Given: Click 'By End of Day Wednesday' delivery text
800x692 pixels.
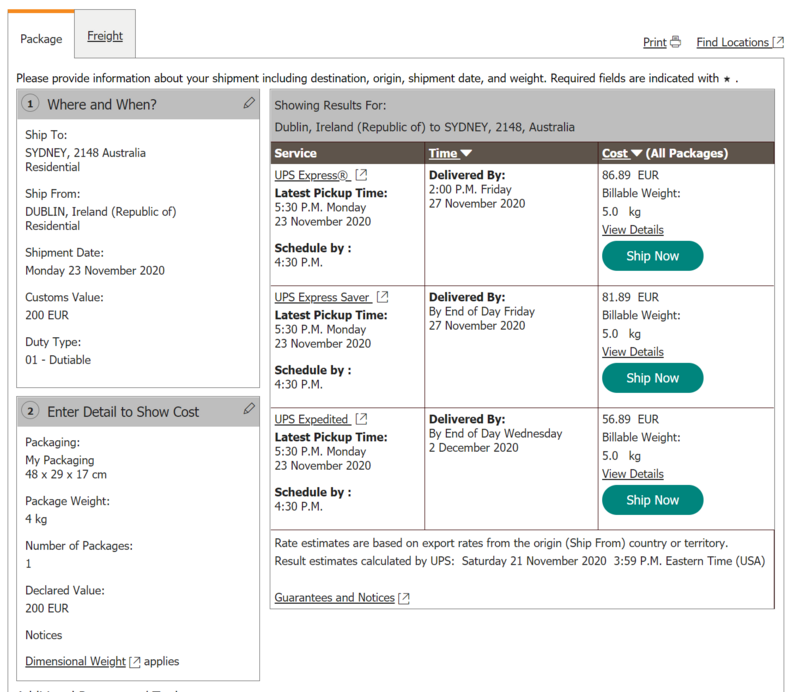Looking at the screenshot, I should 495,433.
